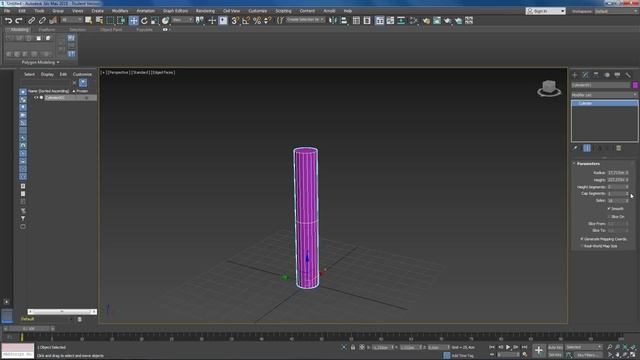Screen dimensions: 640x360
Task: Click the Remove Modifier trash icon
Action: (x=618, y=148)
